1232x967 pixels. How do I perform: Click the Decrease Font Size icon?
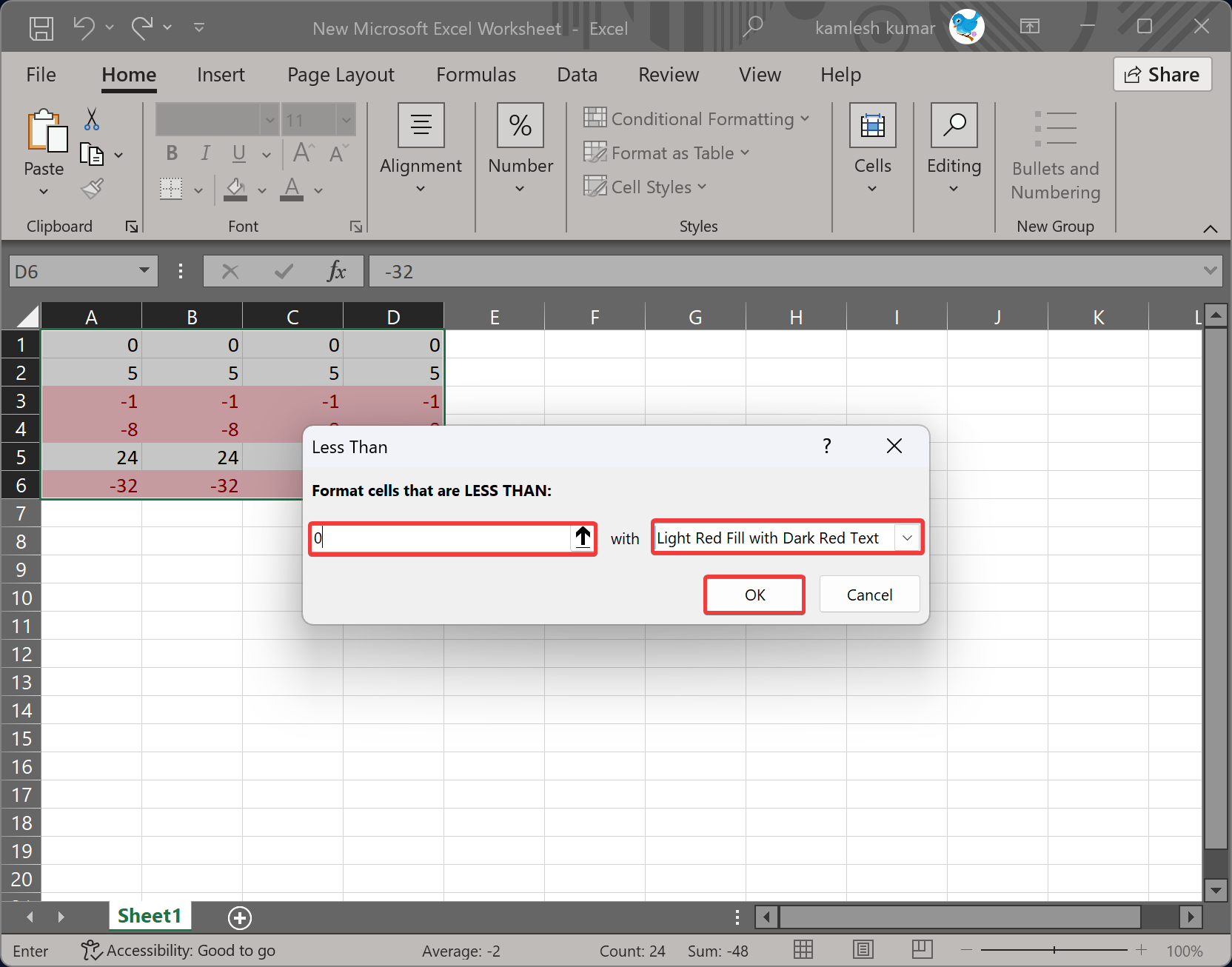(338, 153)
